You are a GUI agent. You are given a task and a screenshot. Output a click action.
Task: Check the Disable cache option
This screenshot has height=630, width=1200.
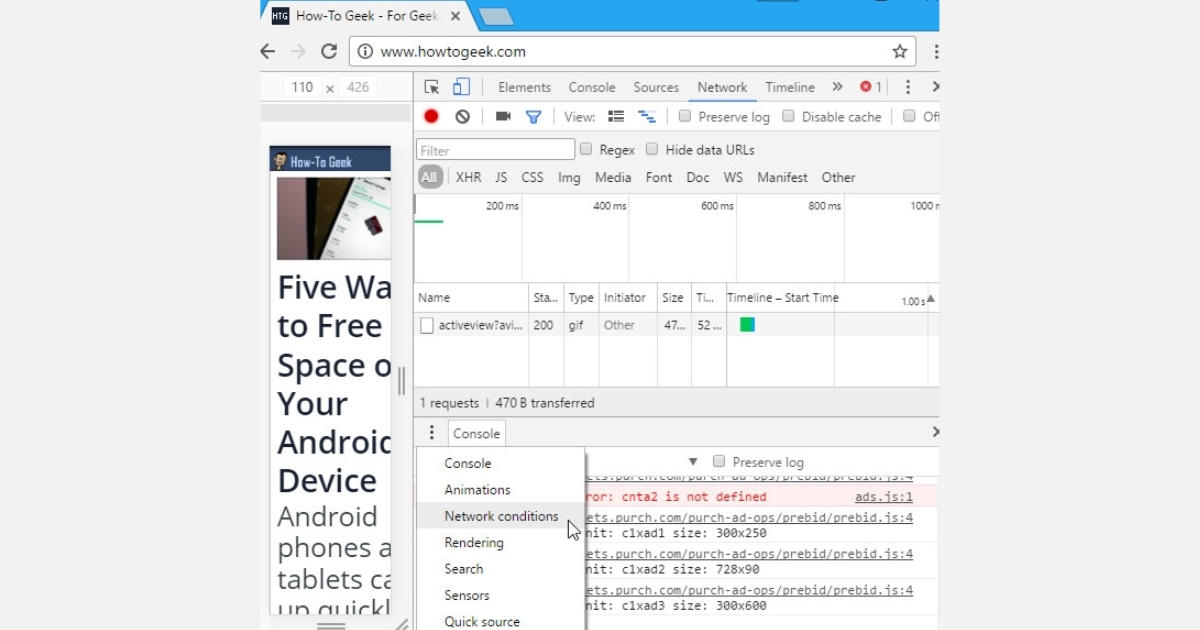(x=789, y=116)
